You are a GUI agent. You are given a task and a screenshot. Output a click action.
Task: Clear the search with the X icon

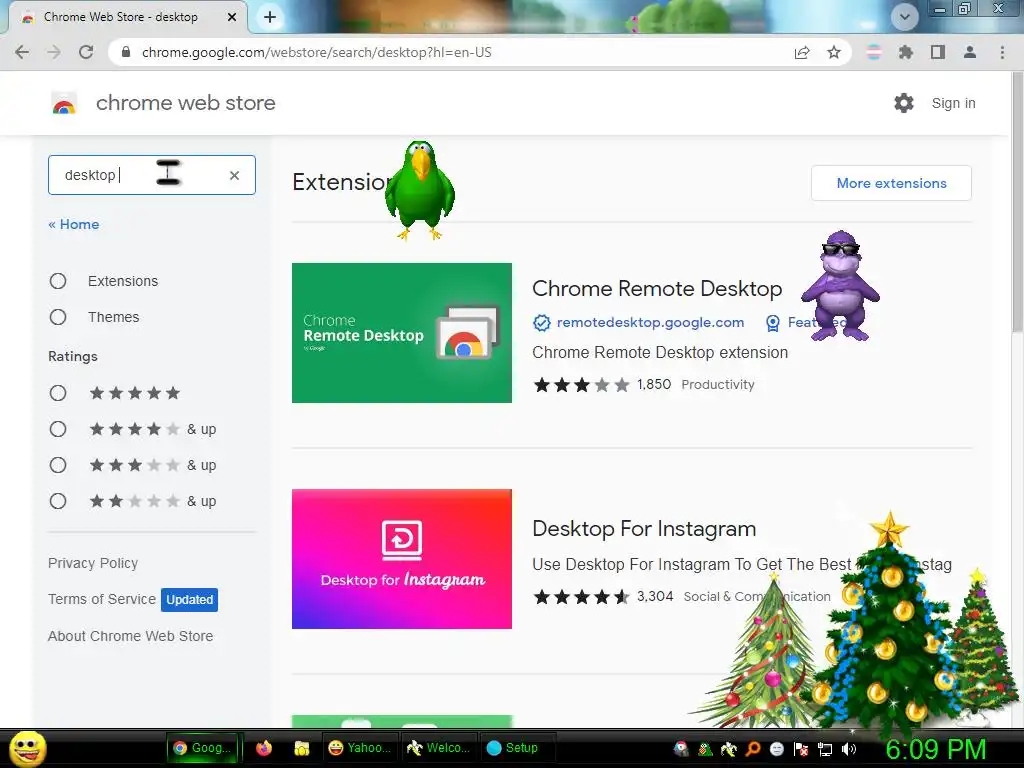tap(234, 175)
